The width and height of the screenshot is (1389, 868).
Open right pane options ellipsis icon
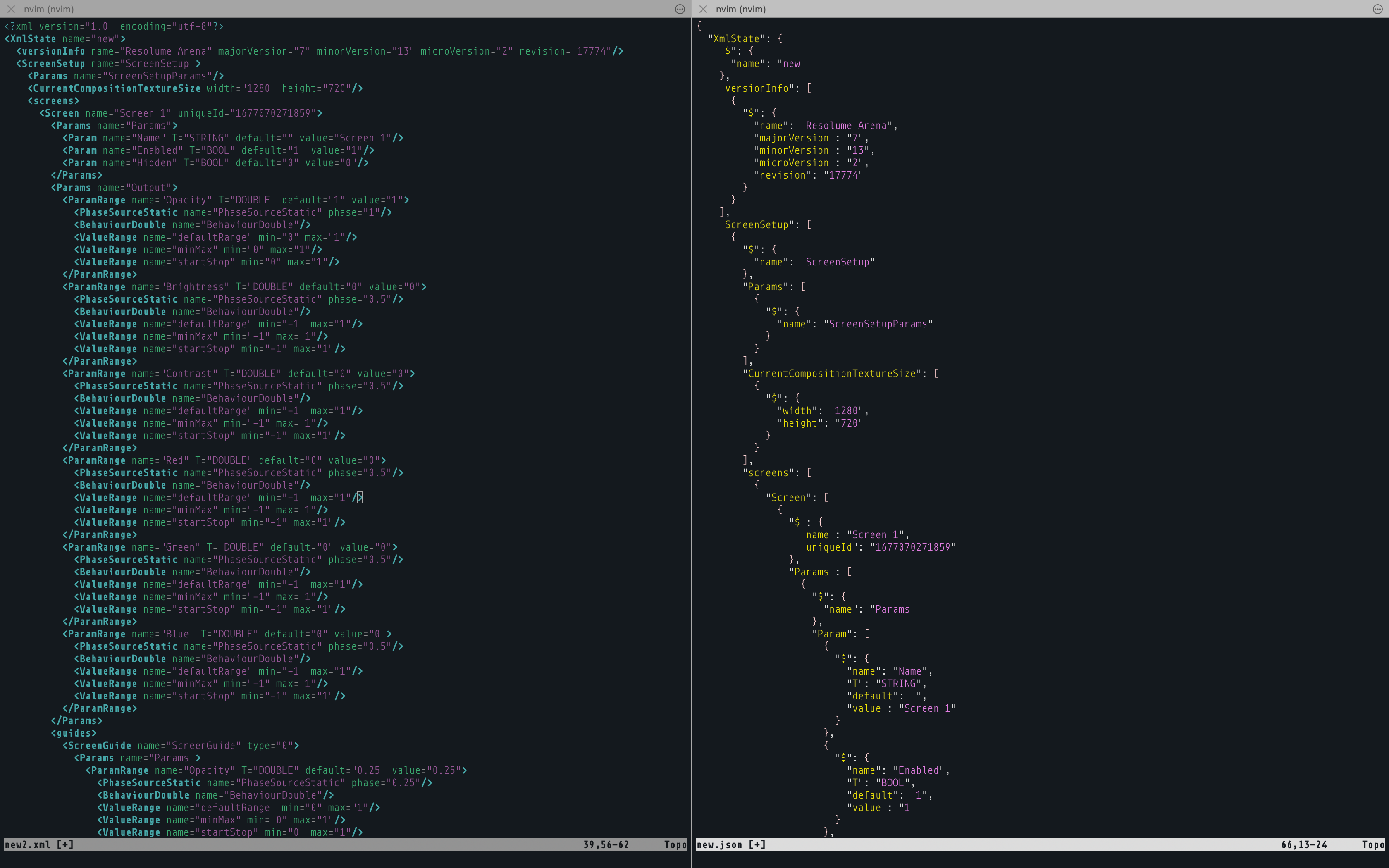(1377, 9)
